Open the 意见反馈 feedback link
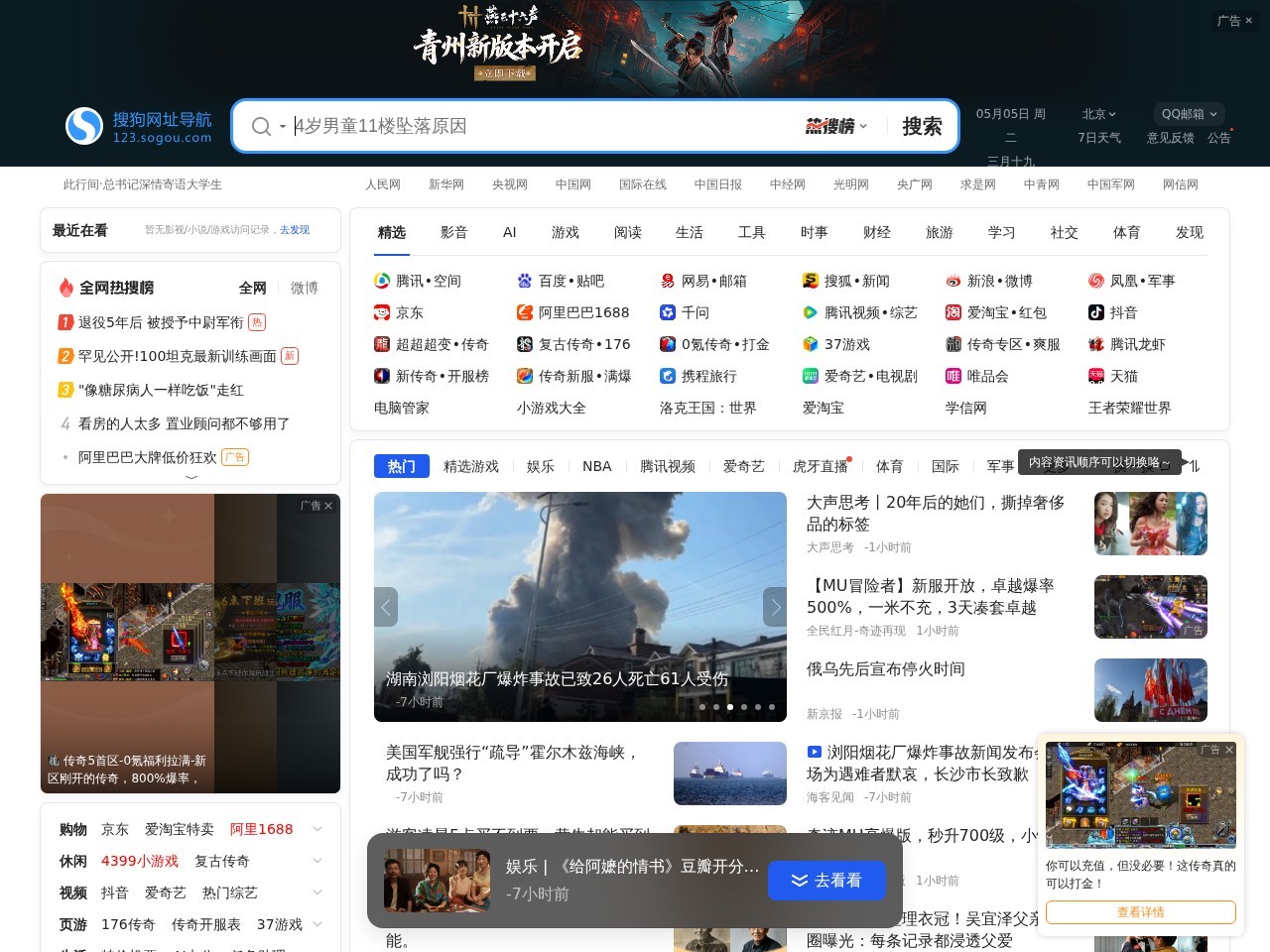Viewport: 1270px width, 952px height. (1171, 138)
